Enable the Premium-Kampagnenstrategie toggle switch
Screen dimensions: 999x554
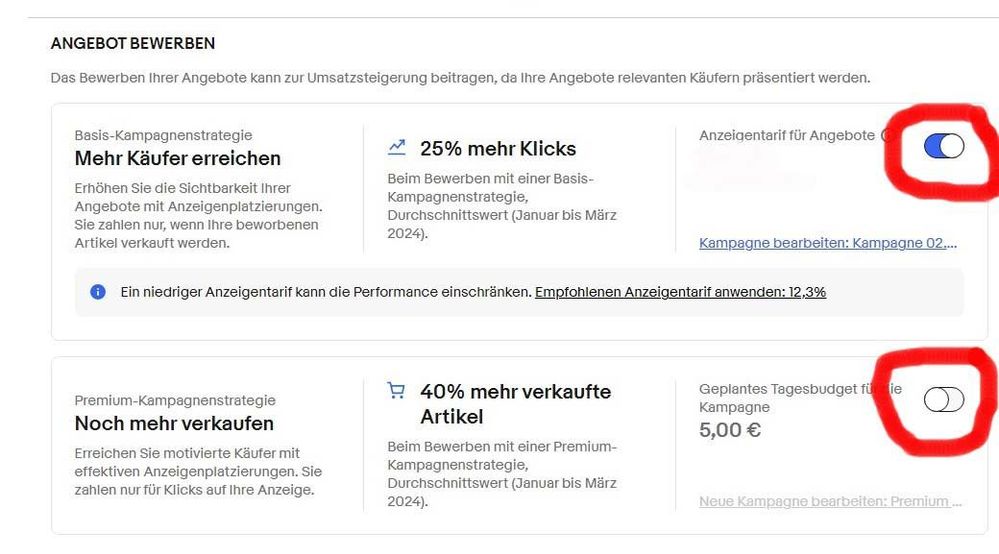tap(944, 400)
